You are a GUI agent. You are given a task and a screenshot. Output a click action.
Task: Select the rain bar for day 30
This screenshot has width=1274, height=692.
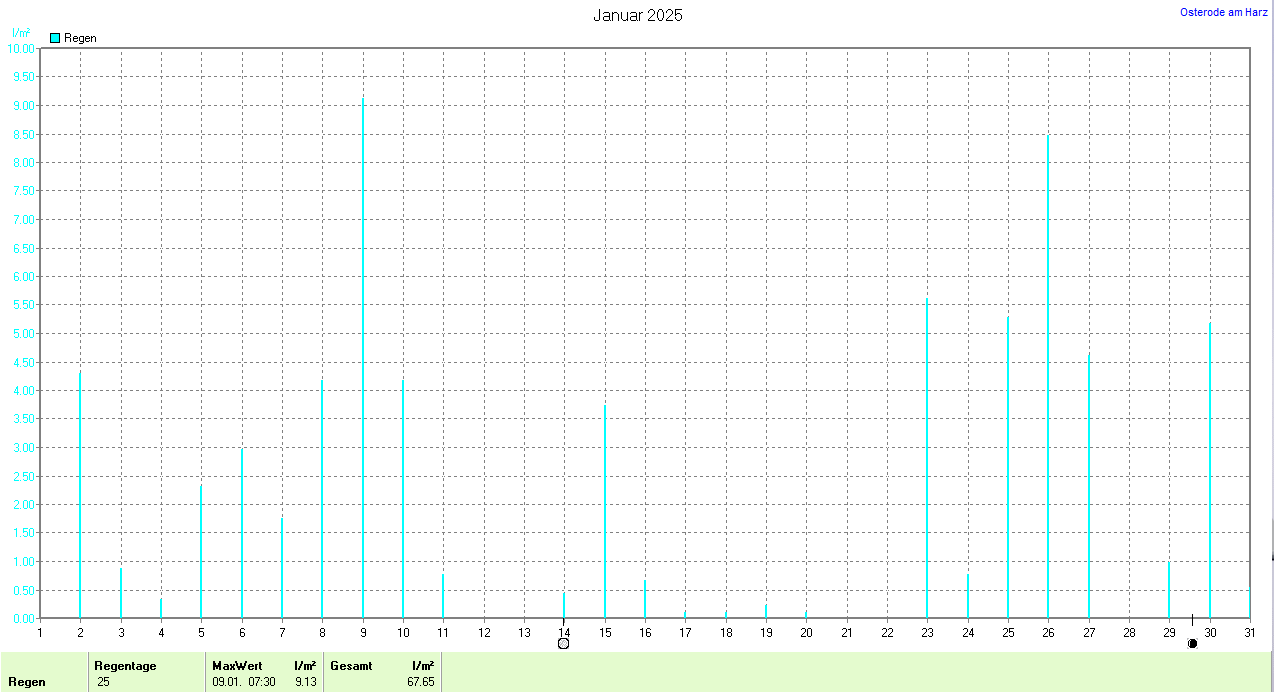pyautogui.click(x=1210, y=470)
